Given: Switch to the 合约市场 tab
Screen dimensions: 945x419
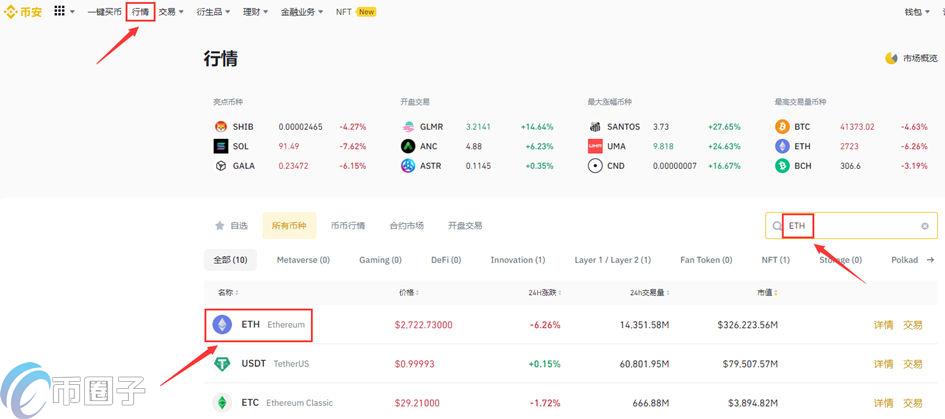Looking at the screenshot, I should (x=407, y=226).
